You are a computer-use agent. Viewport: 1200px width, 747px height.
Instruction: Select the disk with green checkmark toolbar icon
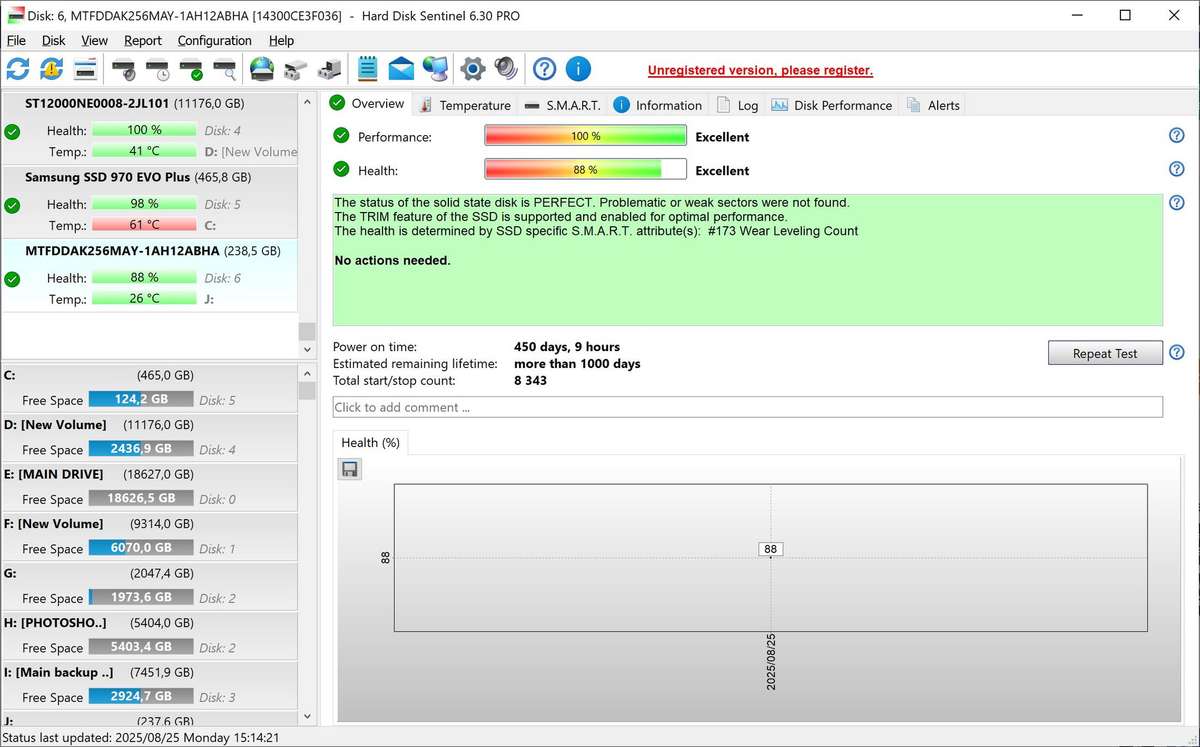[x=190, y=68]
